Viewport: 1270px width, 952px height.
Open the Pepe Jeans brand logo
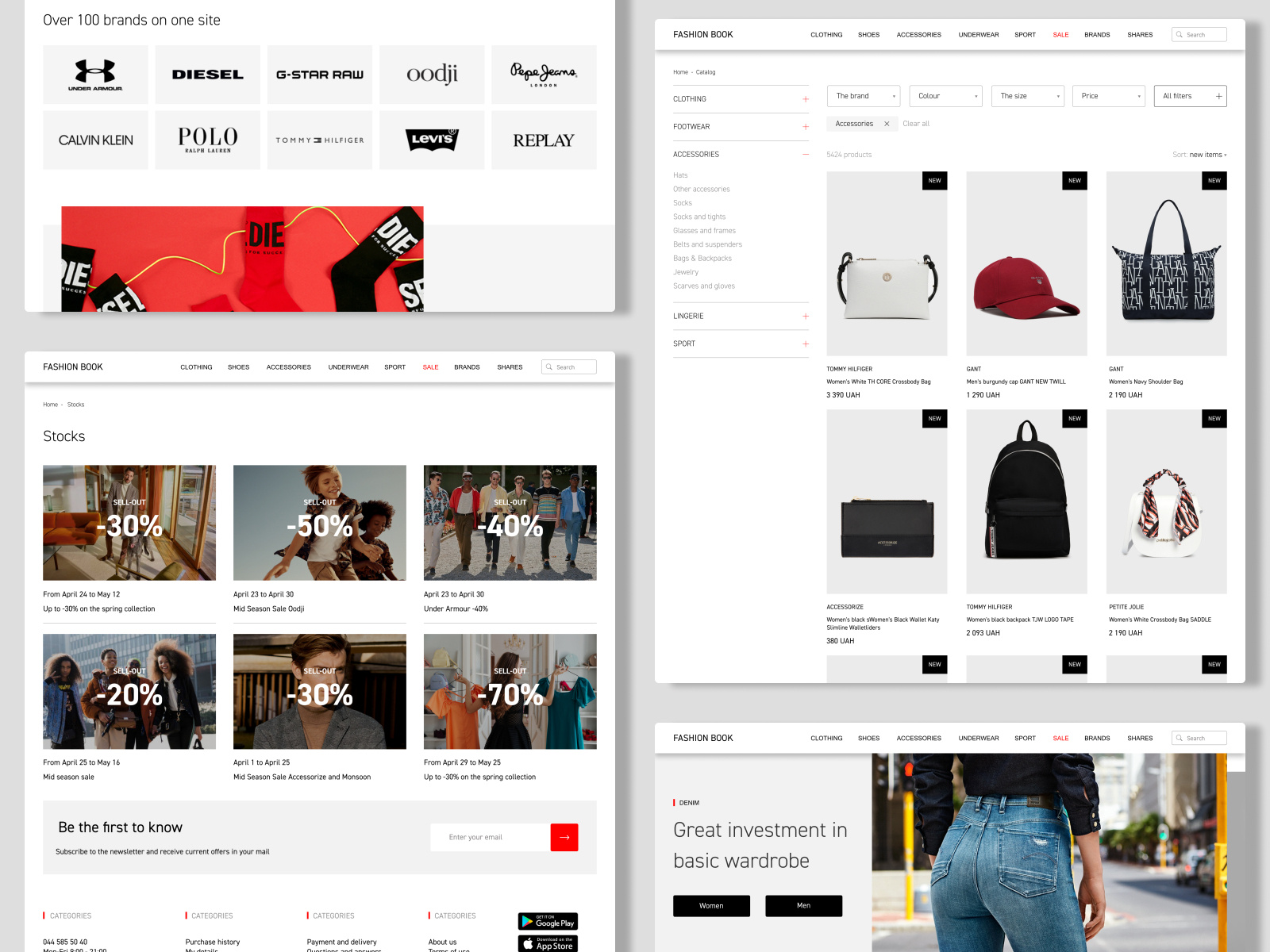(x=544, y=75)
